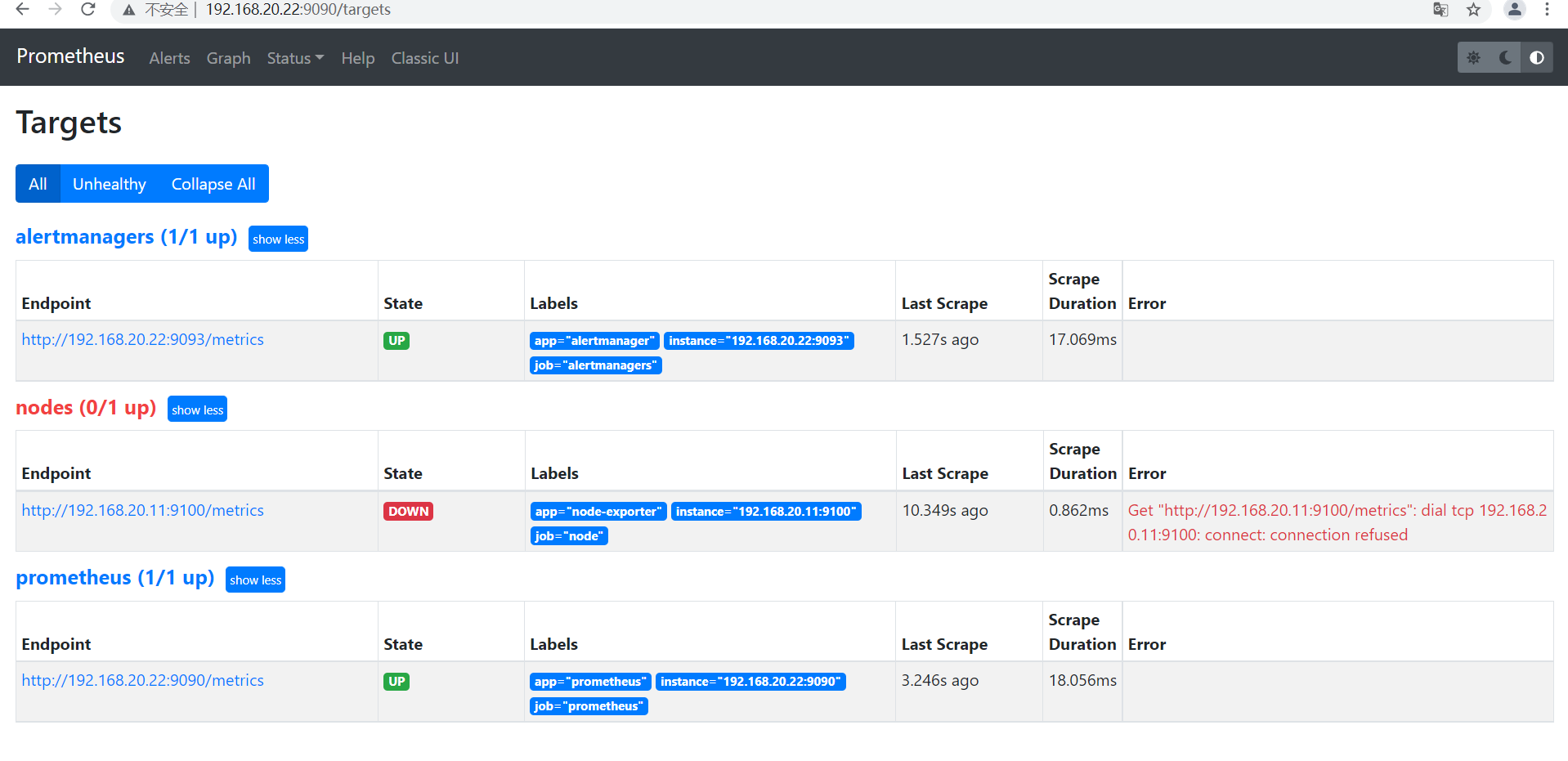Open the Graph page
Screen dimensions: 1568x761
(x=228, y=58)
